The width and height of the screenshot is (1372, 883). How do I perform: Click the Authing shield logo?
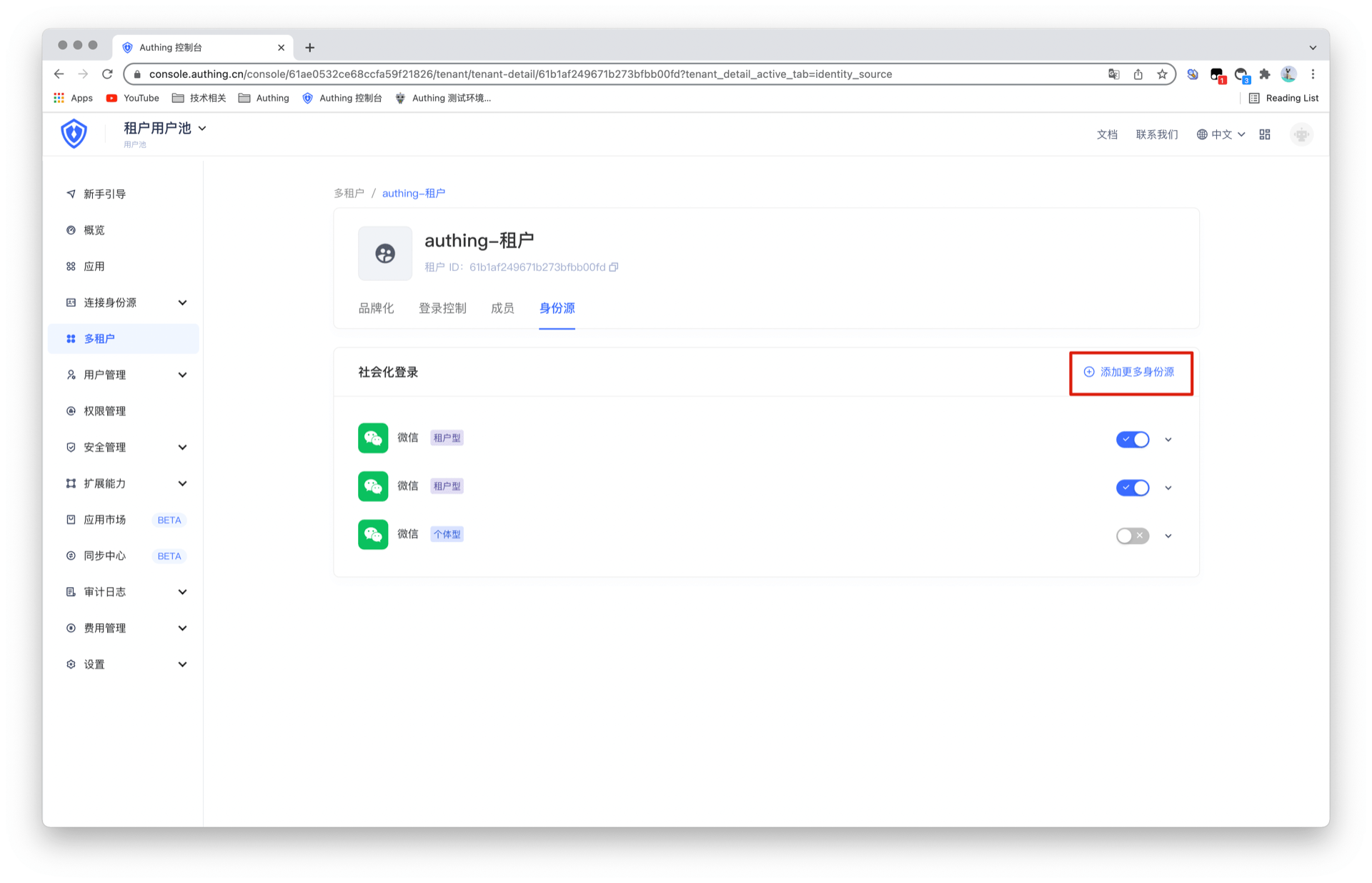tap(74, 134)
